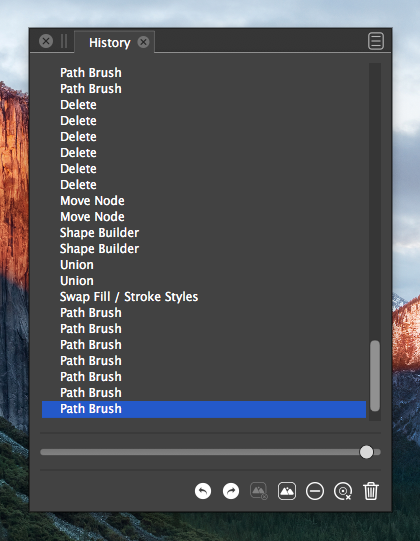Click the history position slider knob
420x541 pixels.
pos(366,452)
